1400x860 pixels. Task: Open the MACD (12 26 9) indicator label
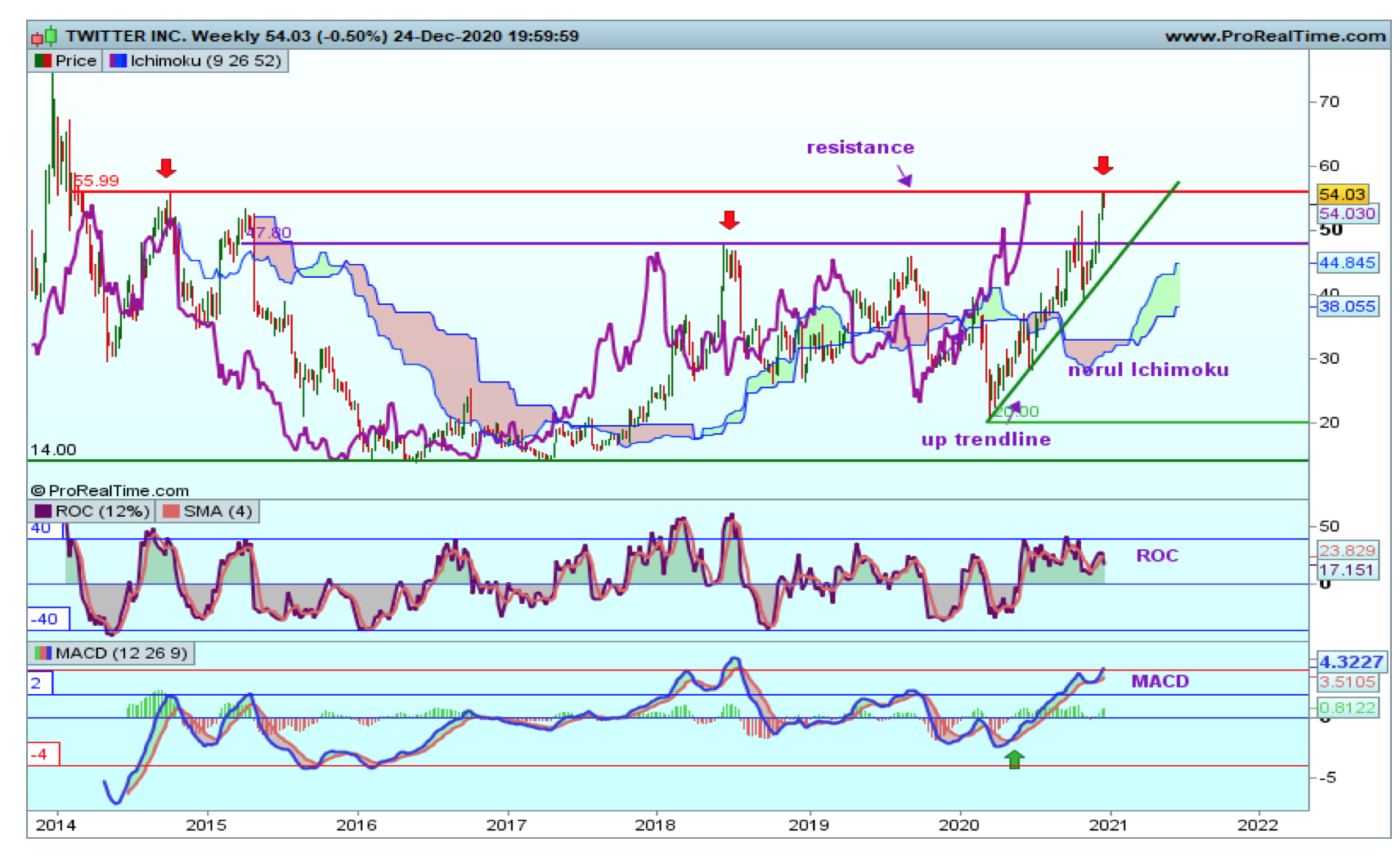click(x=111, y=652)
